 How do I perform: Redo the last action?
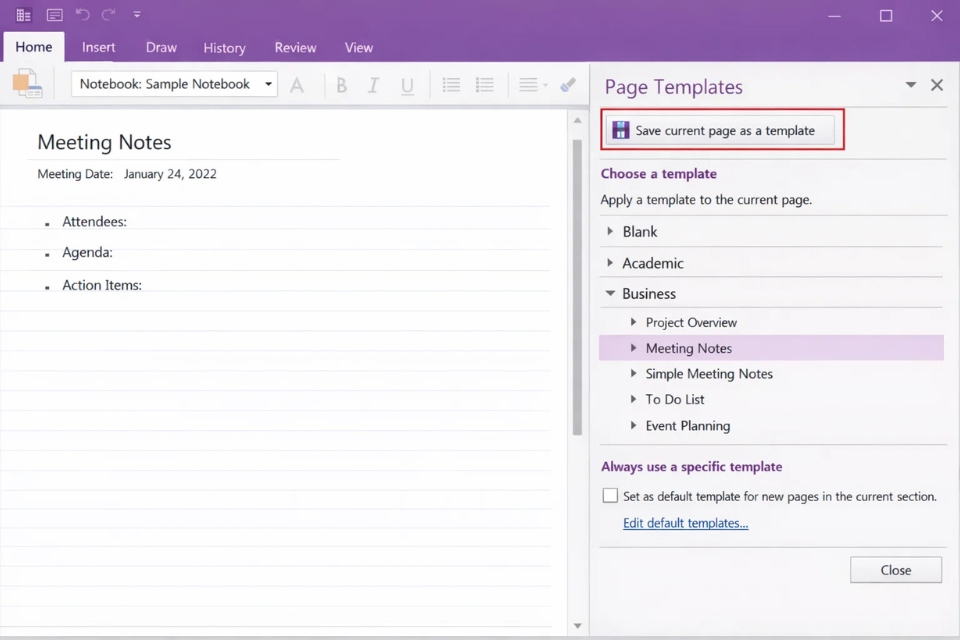(109, 15)
